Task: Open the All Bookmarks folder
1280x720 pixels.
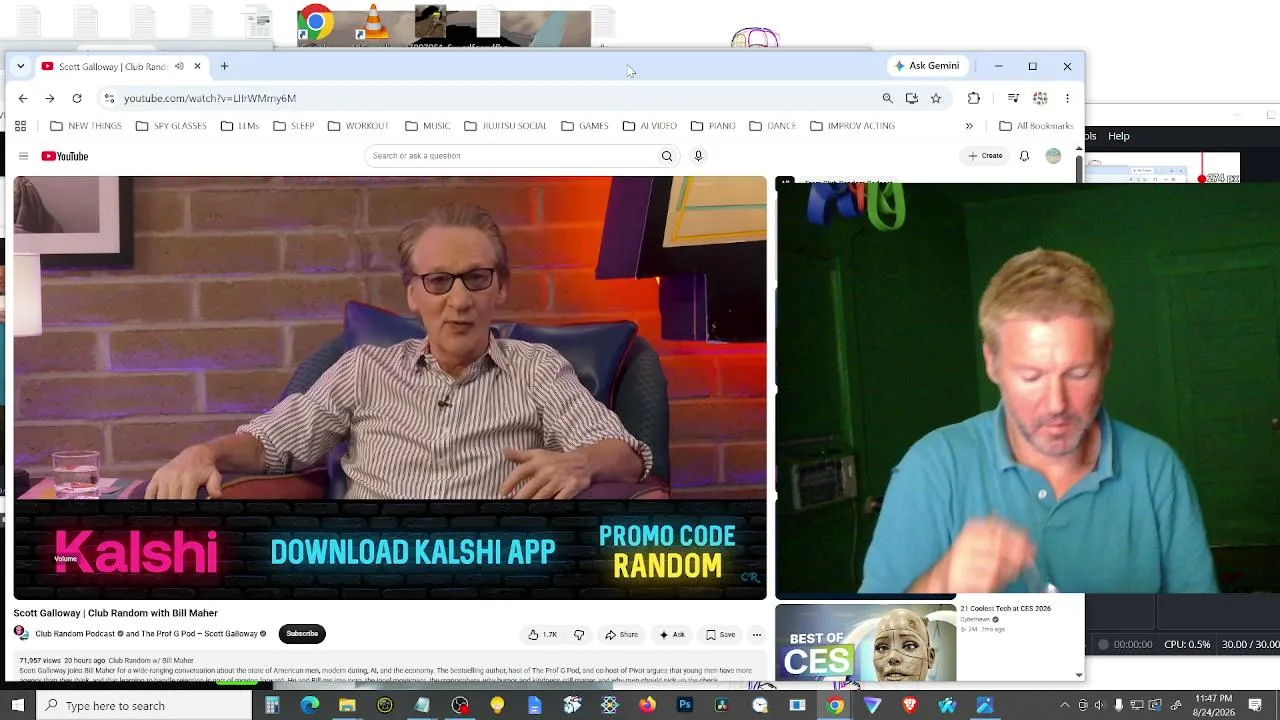Action: [x=1036, y=126]
